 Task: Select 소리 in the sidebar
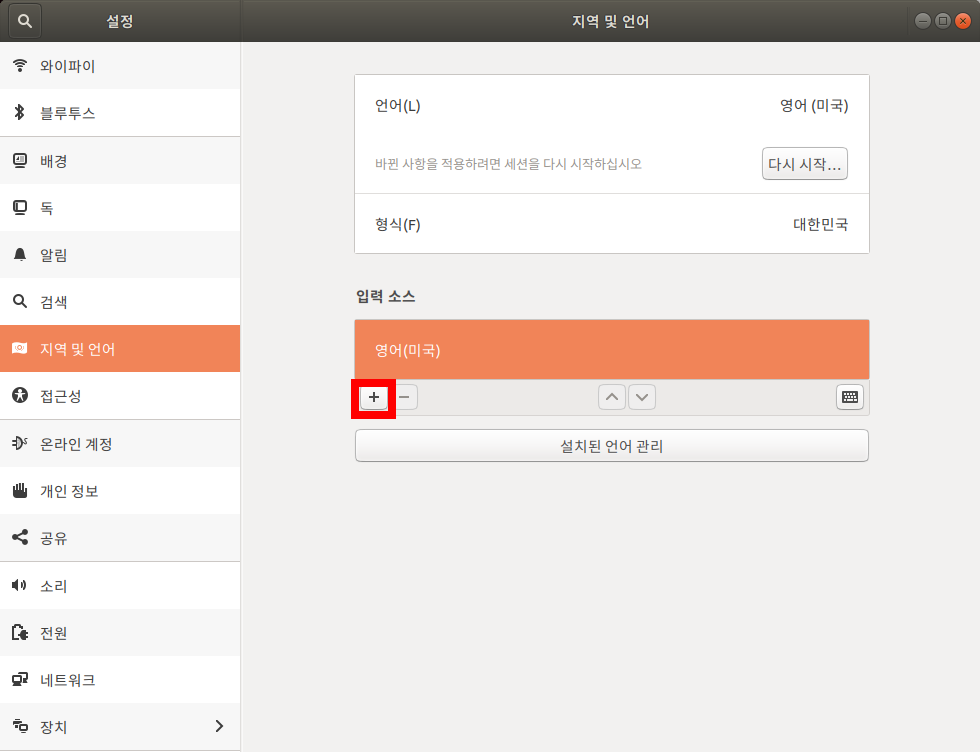coord(120,586)
